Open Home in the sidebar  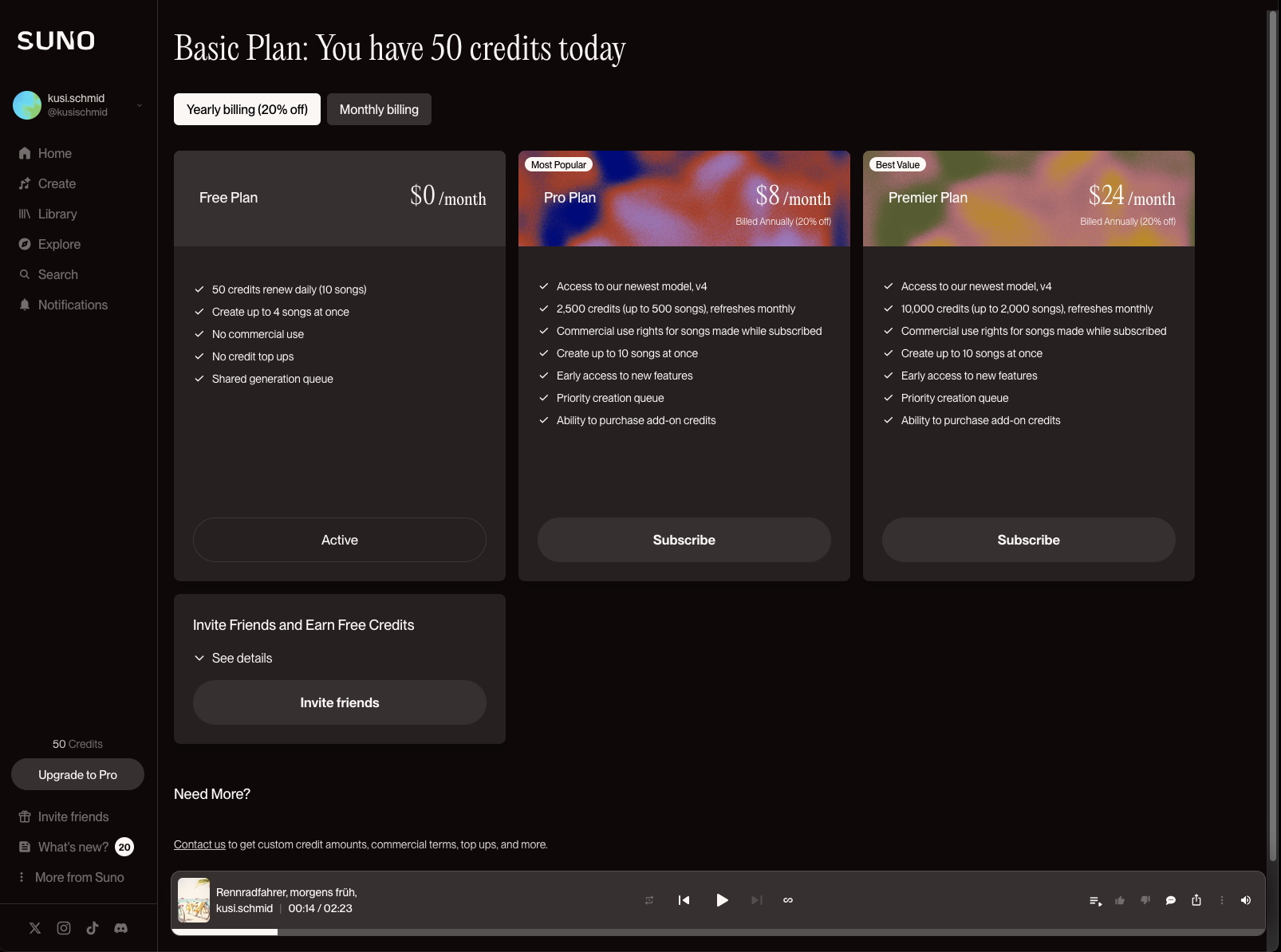[45, 153]
